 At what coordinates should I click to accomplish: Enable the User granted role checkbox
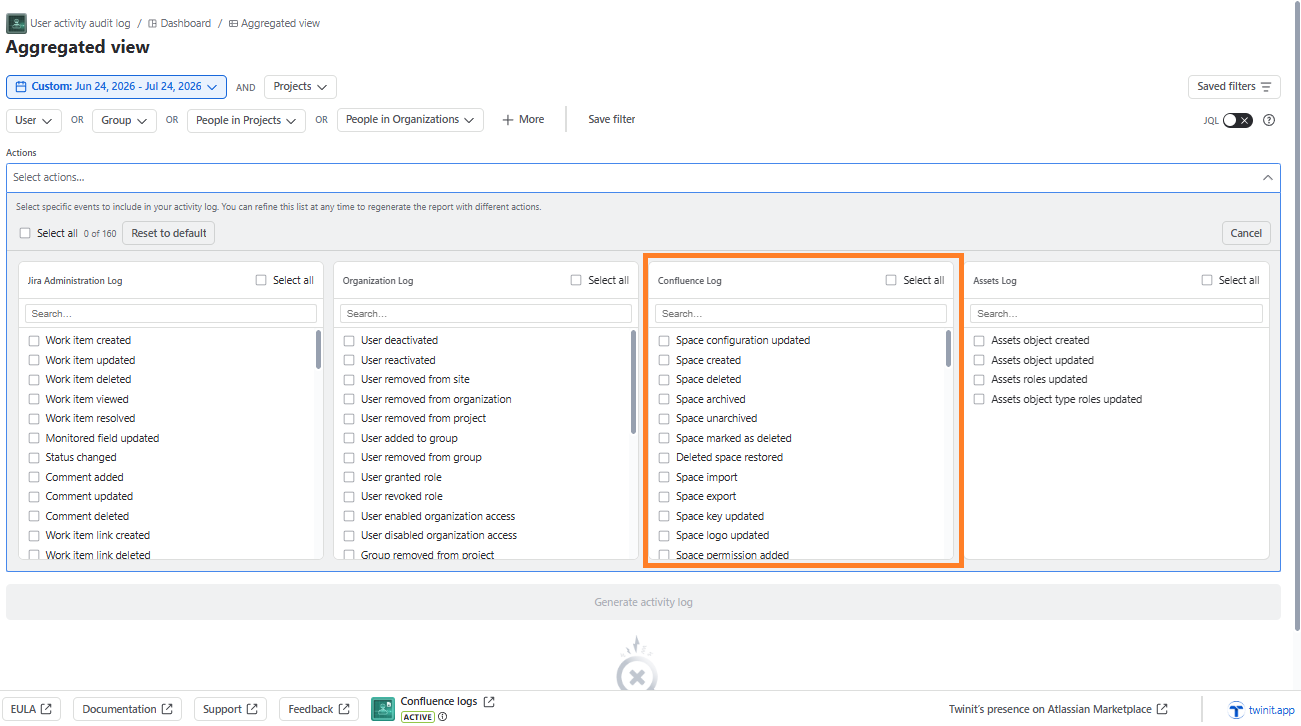click(x=349, y=478)
